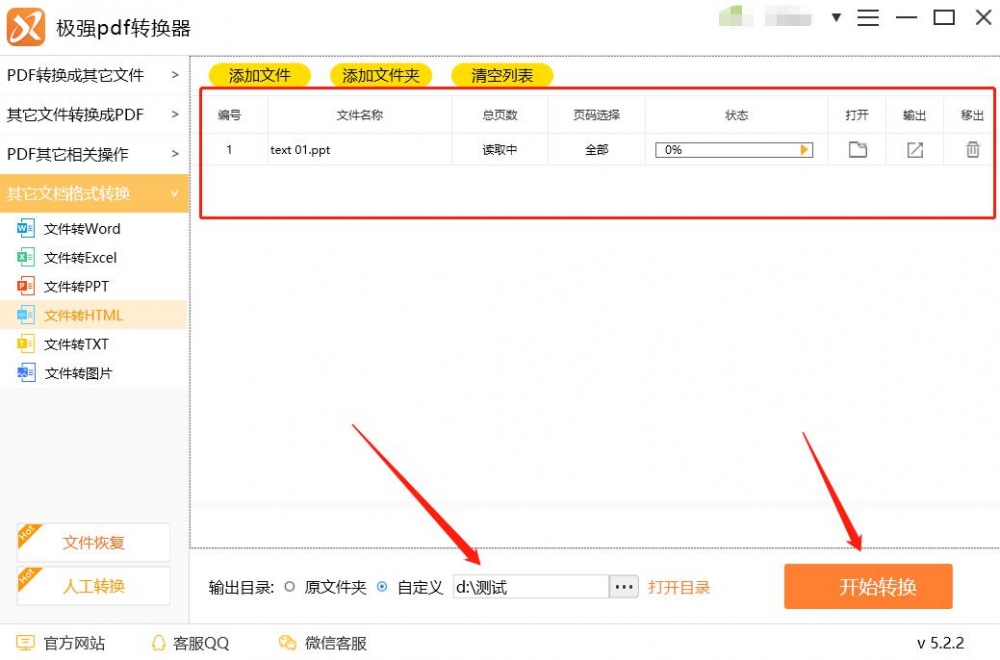Image resolution: width=1000 pixels, height=660 pixels.
Task: Select the 自定义 output radio button
Action: [382, 587]
